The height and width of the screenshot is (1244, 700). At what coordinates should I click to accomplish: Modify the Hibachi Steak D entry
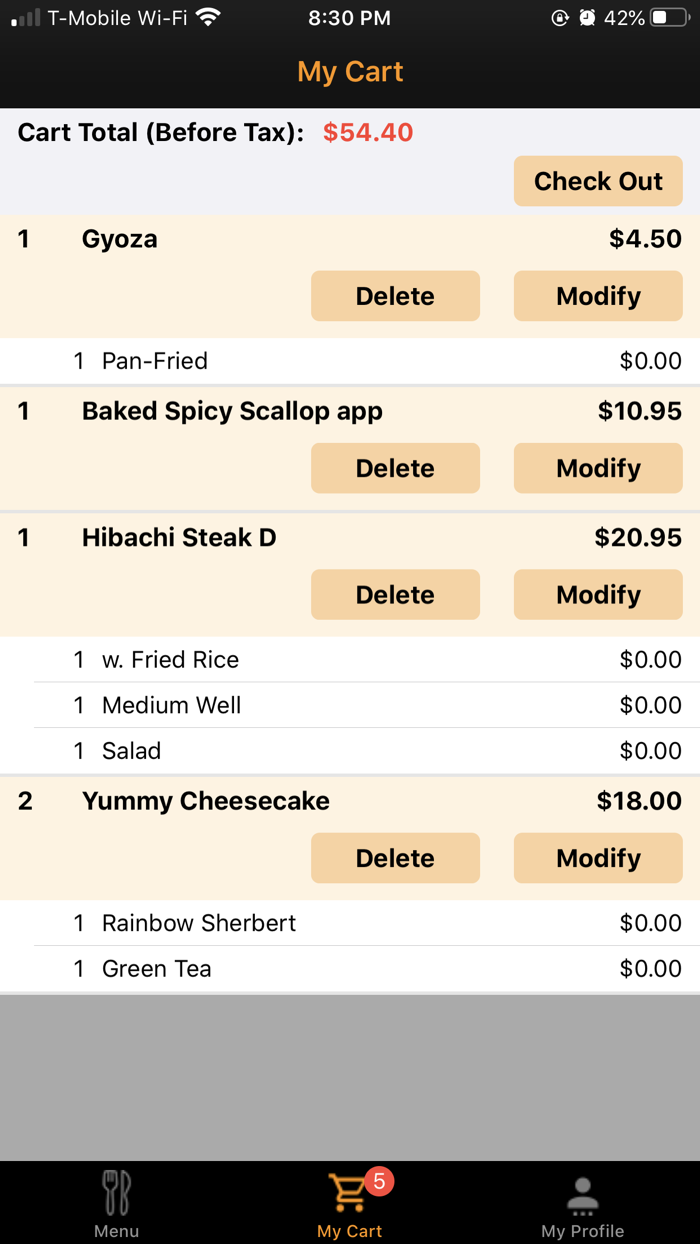598,594
